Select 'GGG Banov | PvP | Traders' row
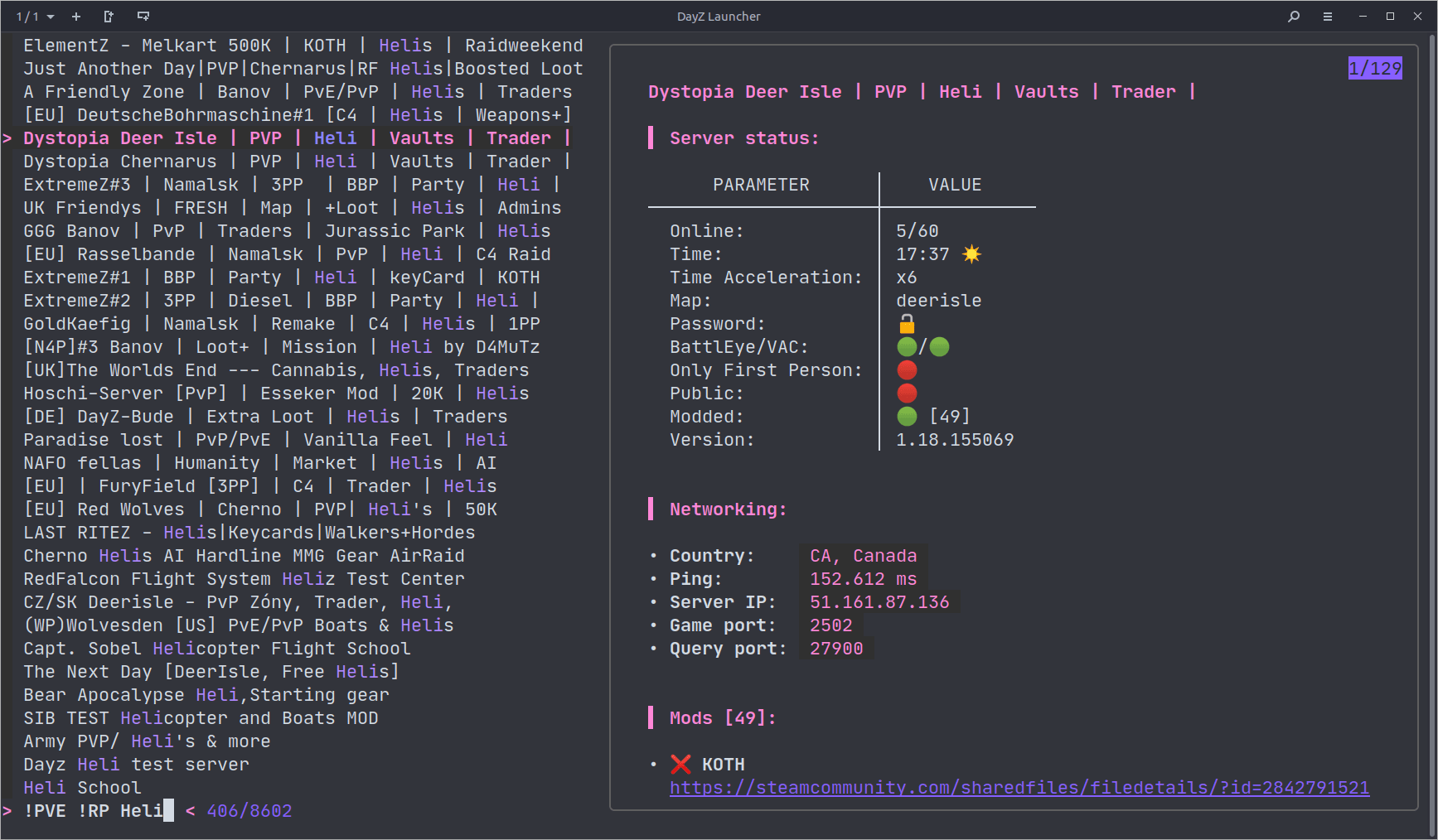This screenshot has width=1438, height=840. pyautogui.click(x=287, y=231)
